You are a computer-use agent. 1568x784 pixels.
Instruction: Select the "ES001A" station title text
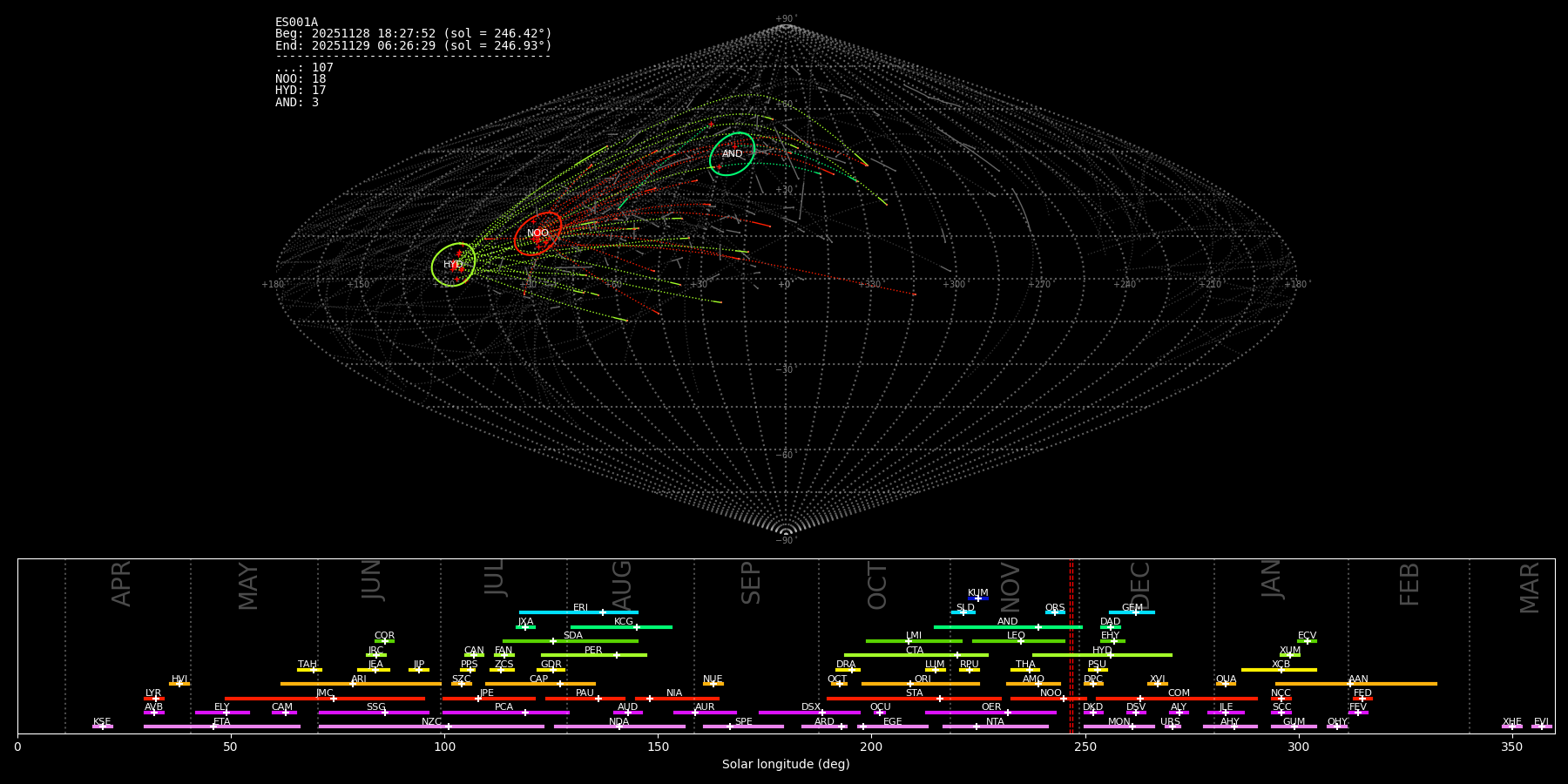point(296,23)
